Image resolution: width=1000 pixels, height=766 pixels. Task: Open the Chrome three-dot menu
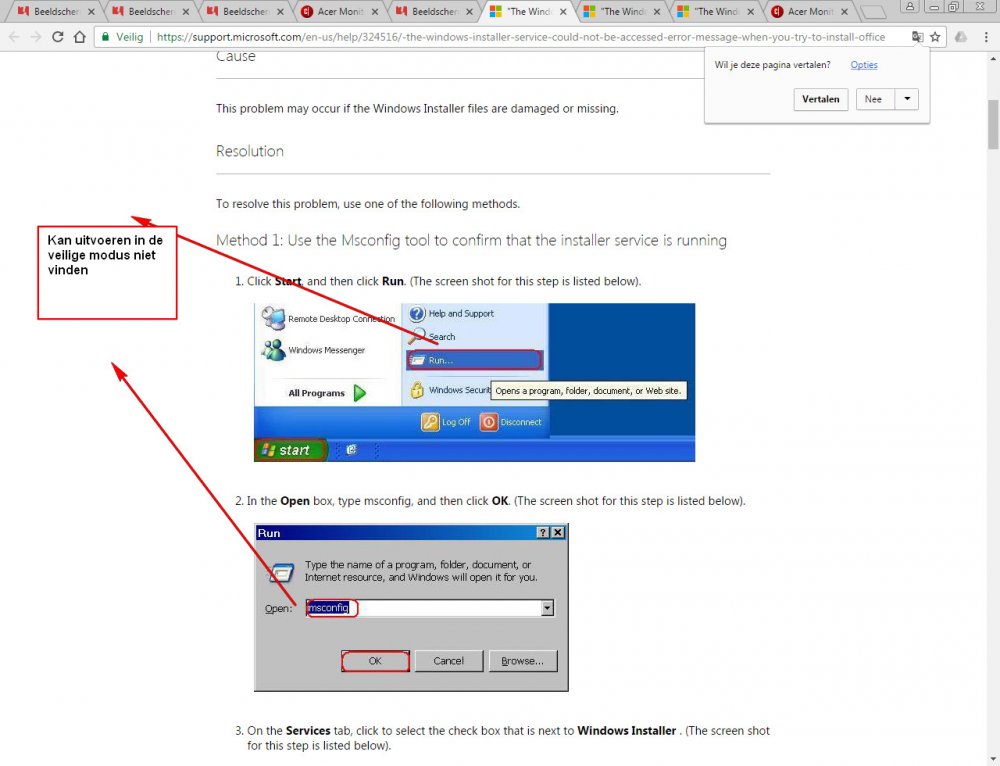[x=986, y=37]
